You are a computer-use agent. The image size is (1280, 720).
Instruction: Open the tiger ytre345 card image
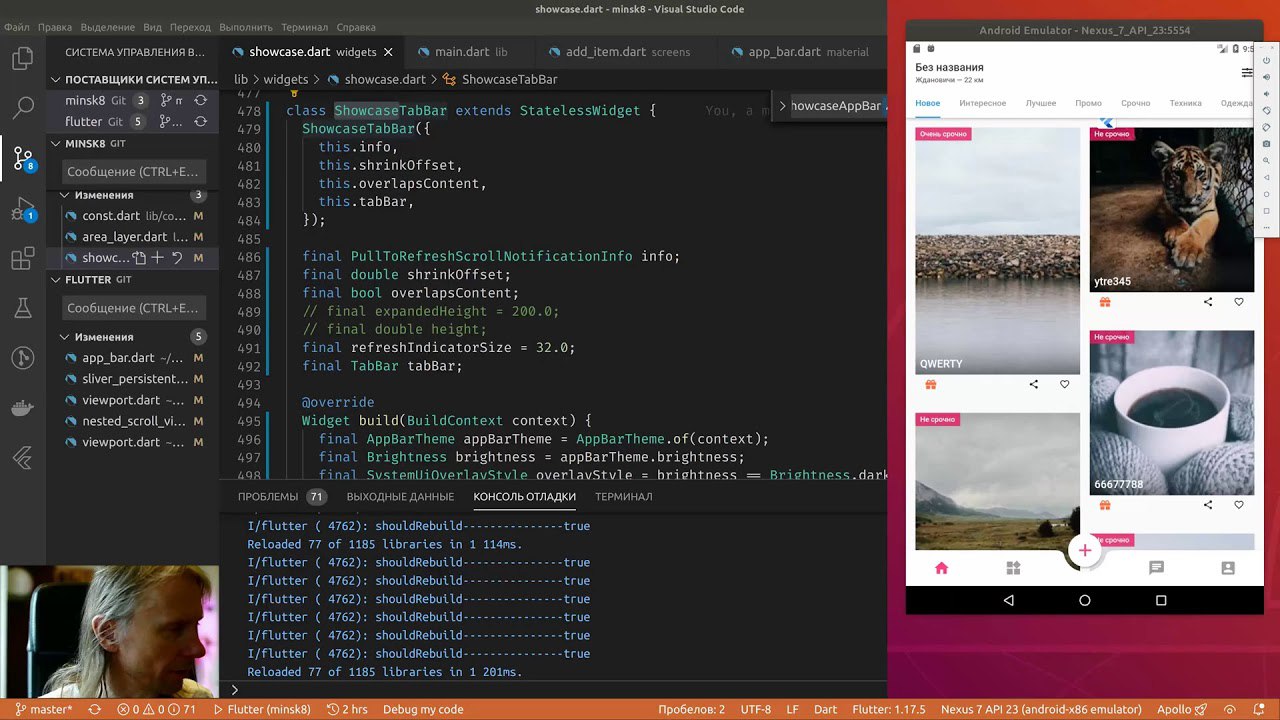point(1172,209)
